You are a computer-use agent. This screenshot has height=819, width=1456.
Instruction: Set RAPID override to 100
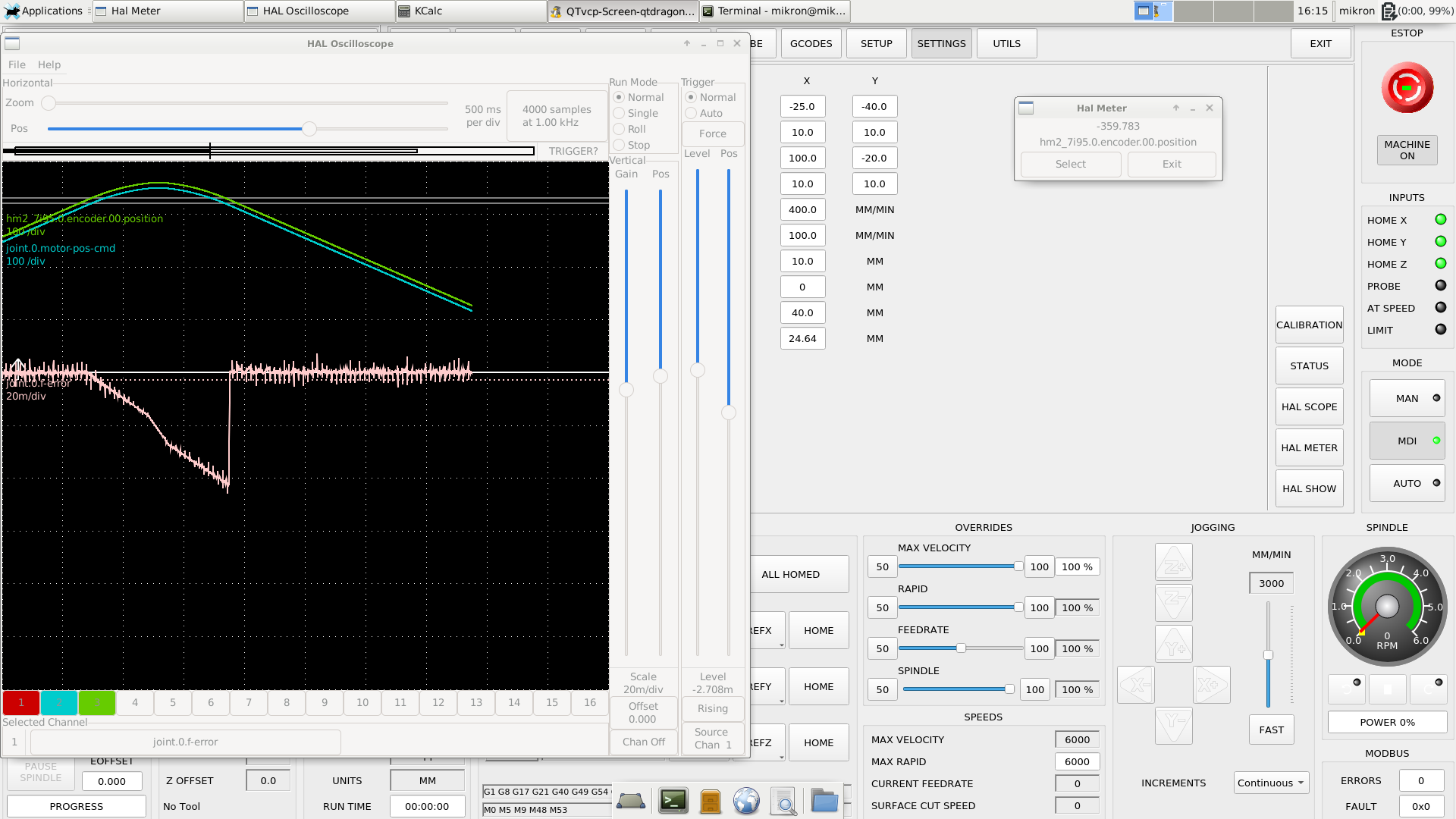1039,607
